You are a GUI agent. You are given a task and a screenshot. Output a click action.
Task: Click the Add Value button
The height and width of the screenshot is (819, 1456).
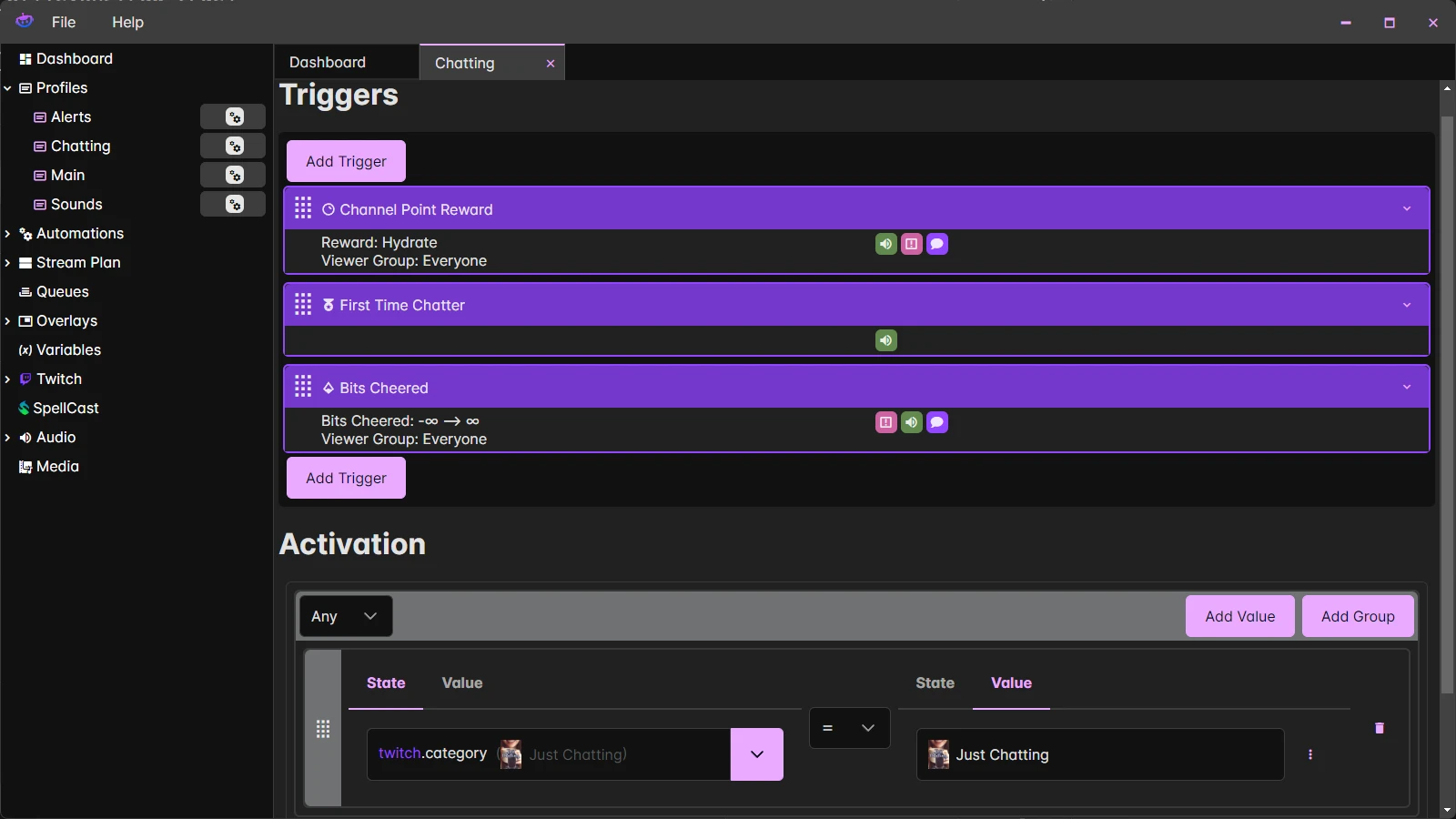pyautogui.click(x=1240, y=616)
